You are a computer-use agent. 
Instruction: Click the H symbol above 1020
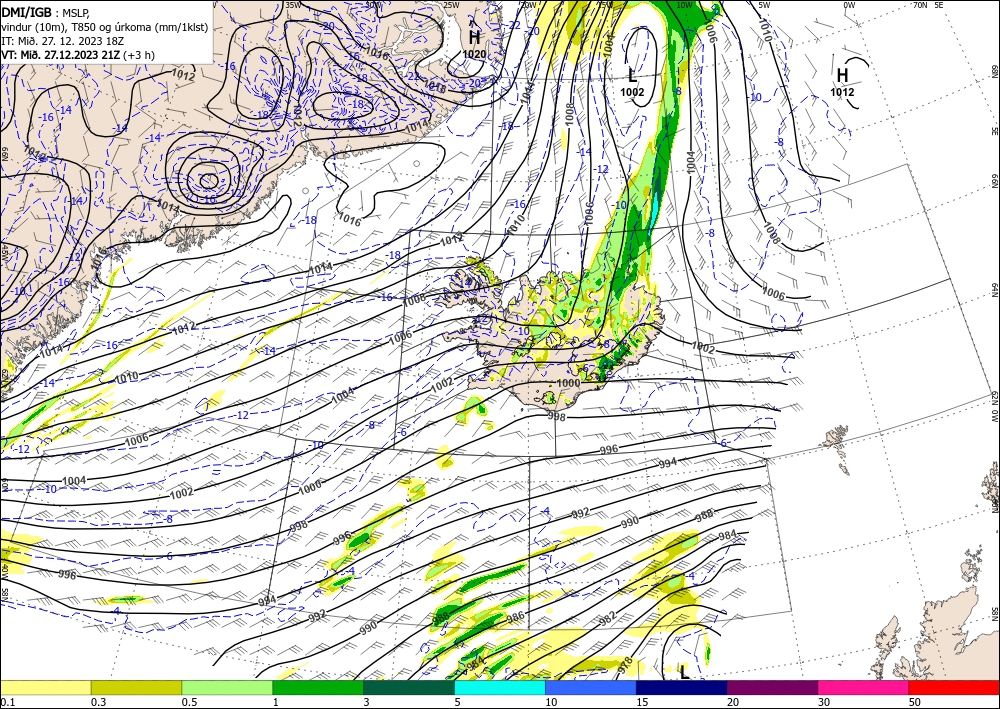(474, 38)
